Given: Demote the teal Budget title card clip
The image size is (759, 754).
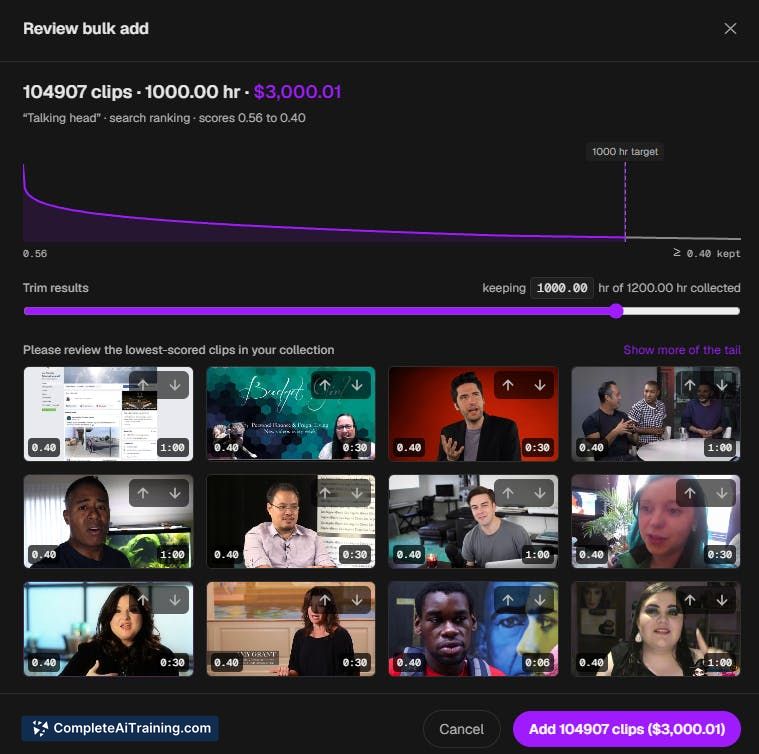Looking at the screenshot, I should [x=357, y=385].
